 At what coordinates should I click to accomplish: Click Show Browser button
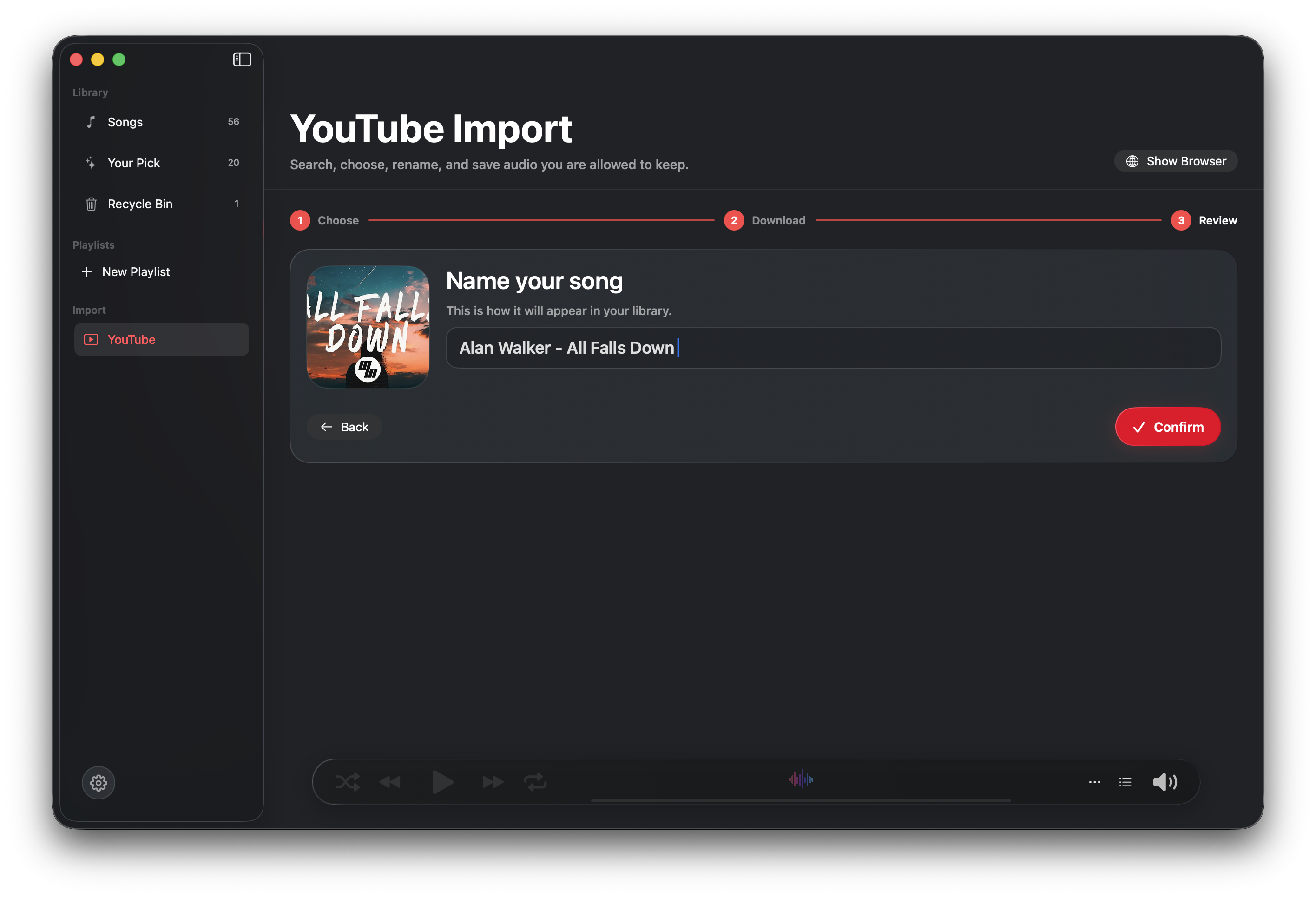tap(1176, 161)
